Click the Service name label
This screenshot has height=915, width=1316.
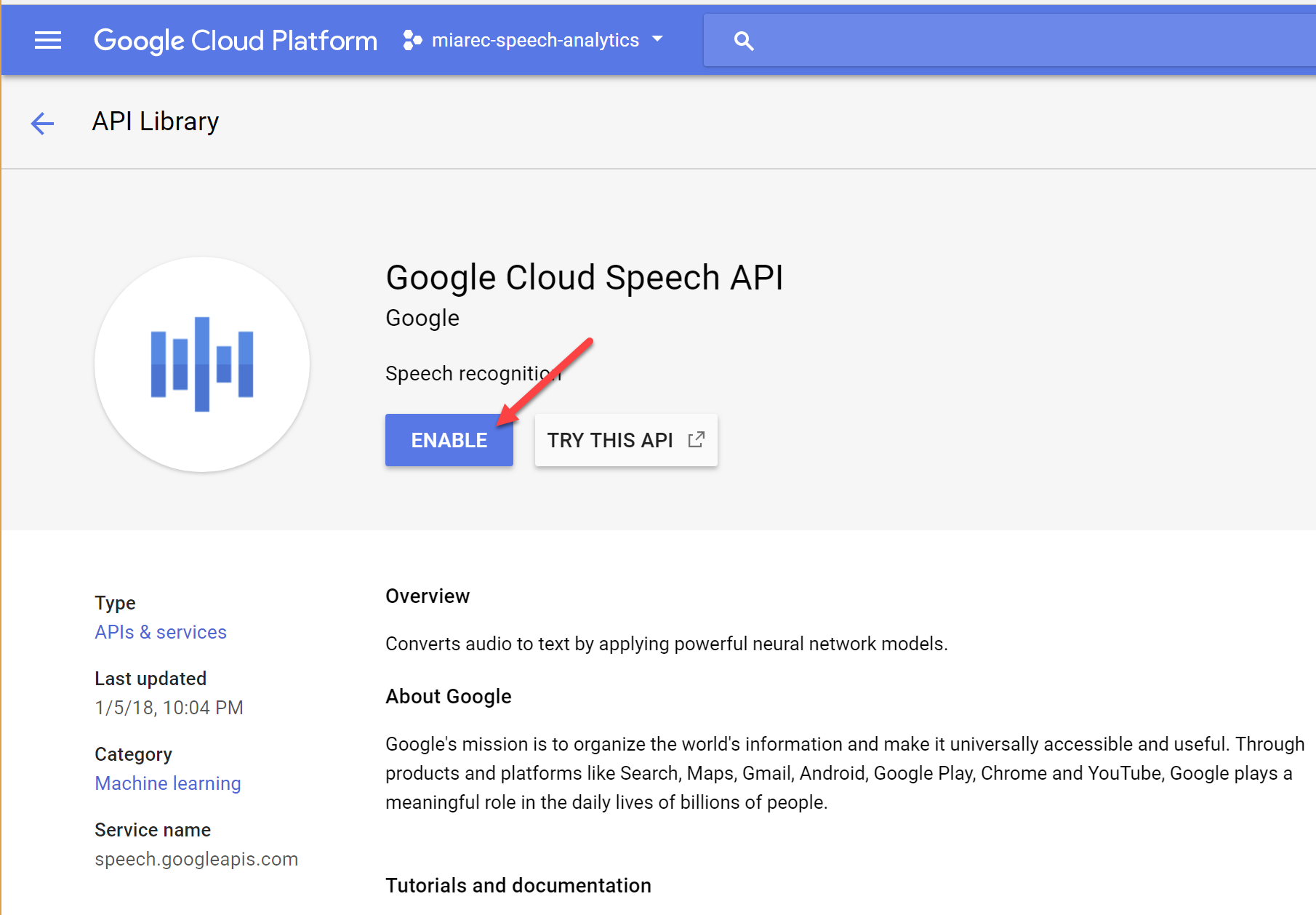pyautogui.click(x=153, y=830)
